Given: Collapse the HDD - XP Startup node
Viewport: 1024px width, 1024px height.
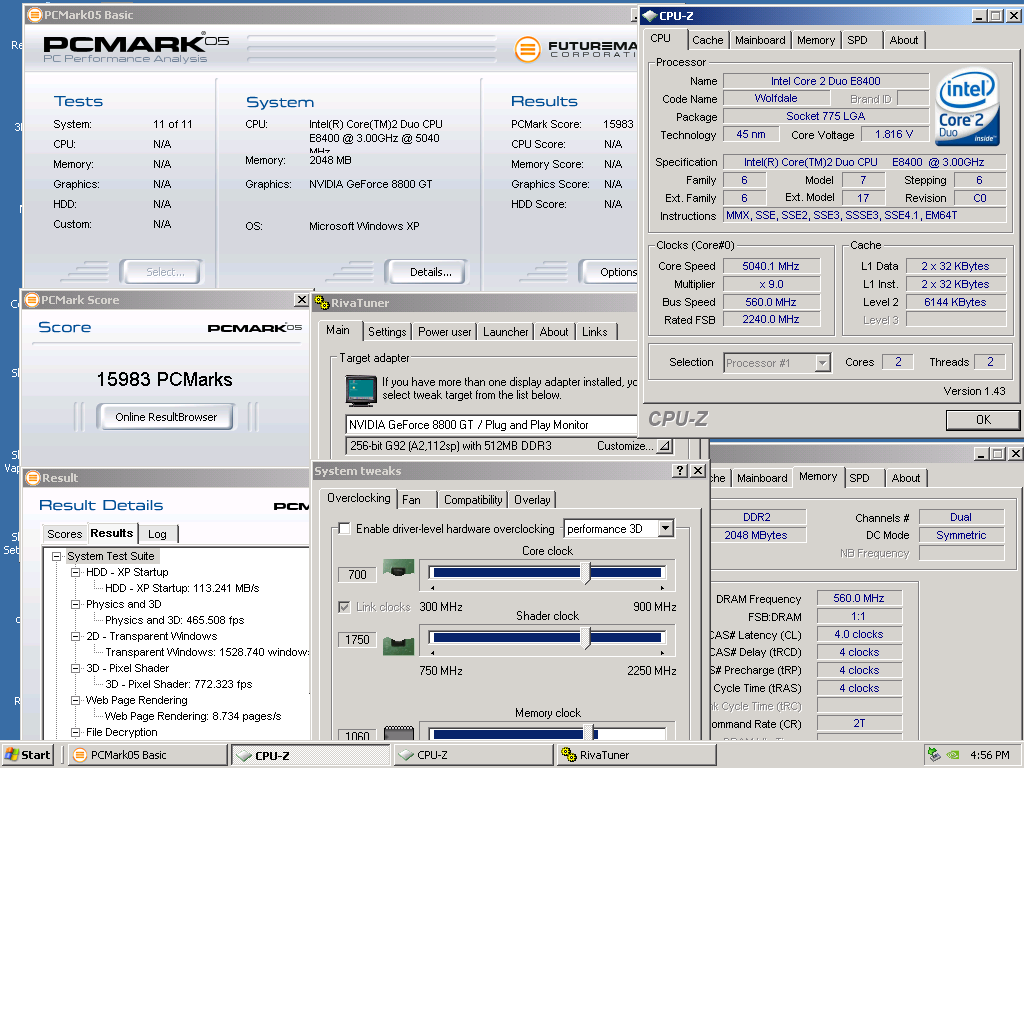Looking at the screenshot, I should coord(76,572).
